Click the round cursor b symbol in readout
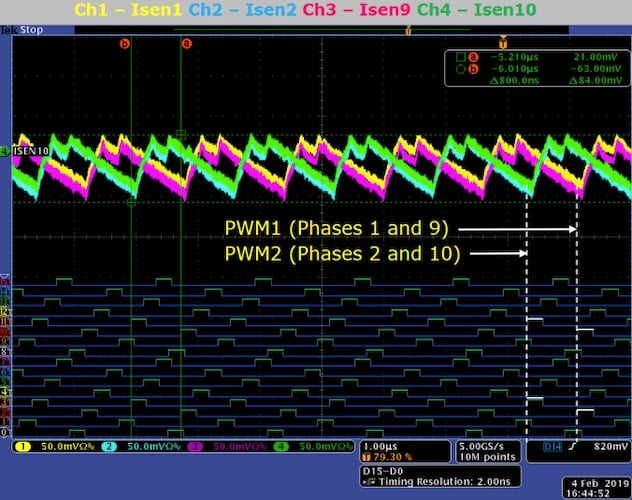Image resolution: width=632 pixels, height=500 pixels. coord(461,69)
